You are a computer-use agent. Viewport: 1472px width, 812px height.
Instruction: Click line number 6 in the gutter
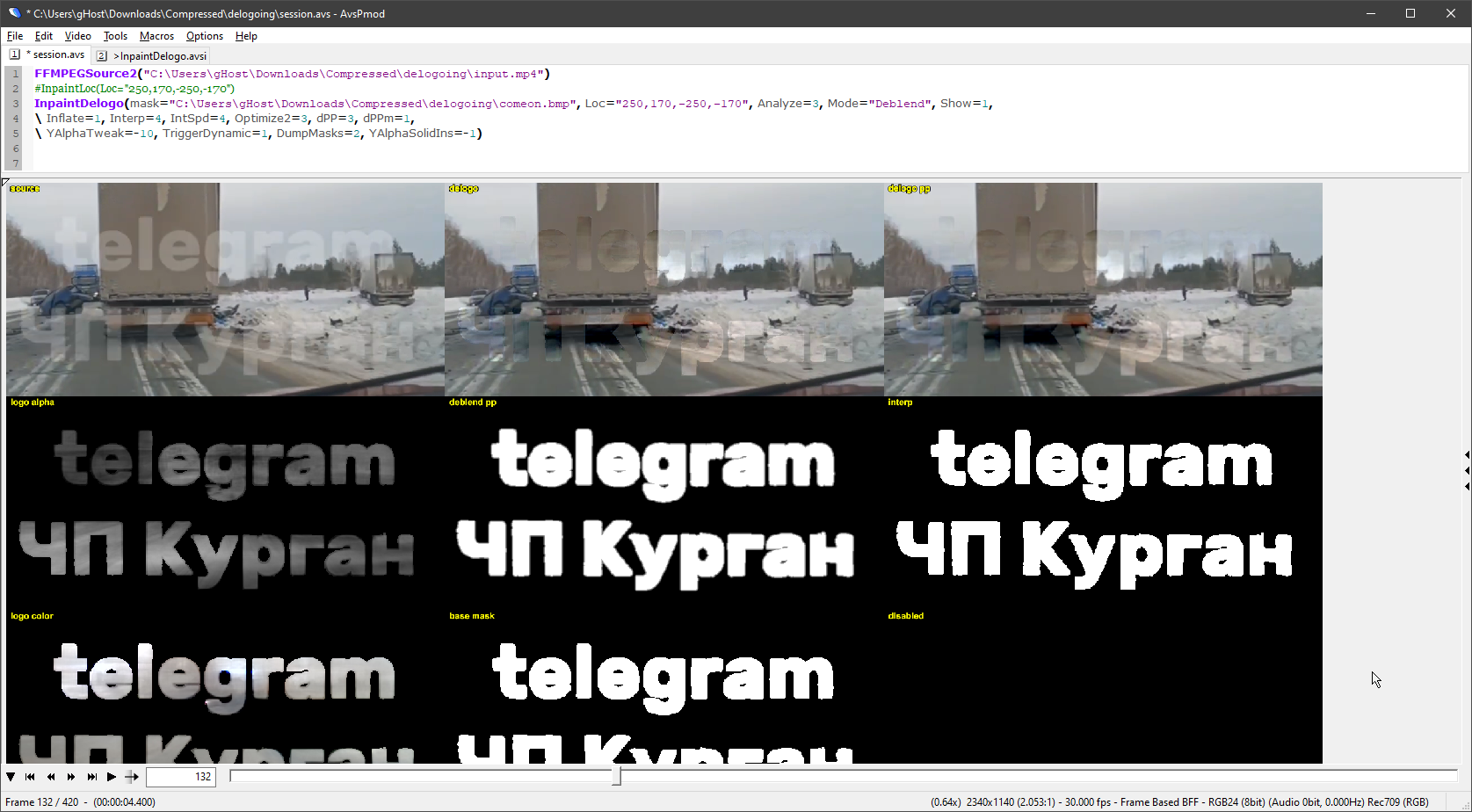(16, 149)
